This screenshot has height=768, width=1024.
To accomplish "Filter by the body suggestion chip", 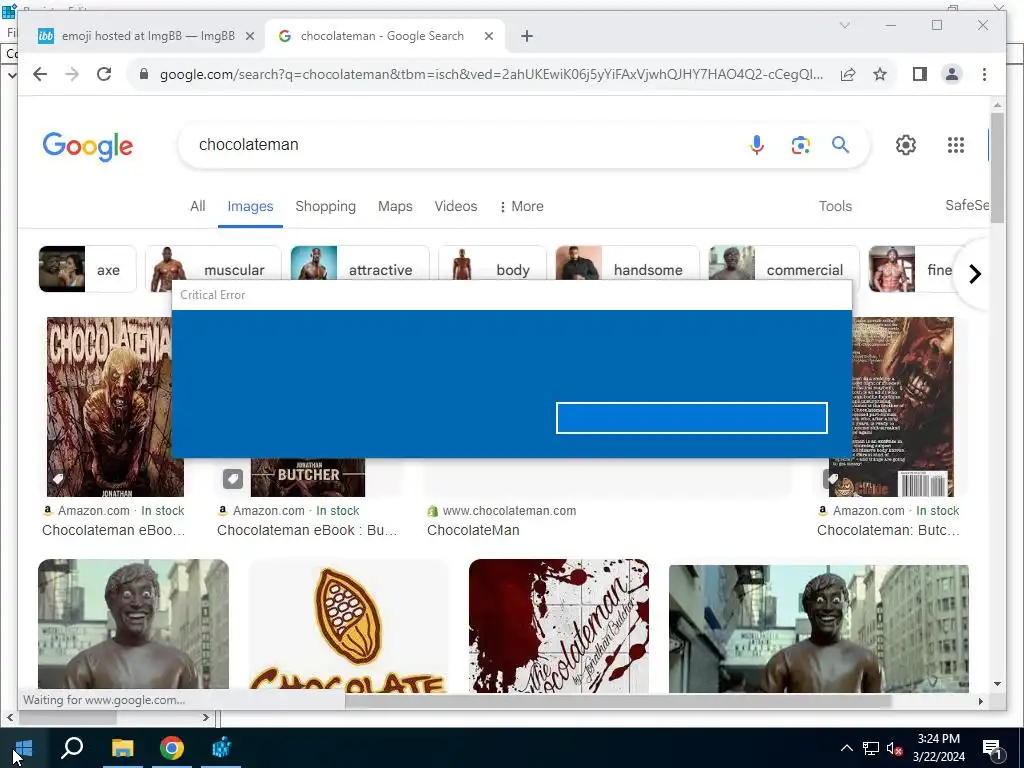I will 492,263.
